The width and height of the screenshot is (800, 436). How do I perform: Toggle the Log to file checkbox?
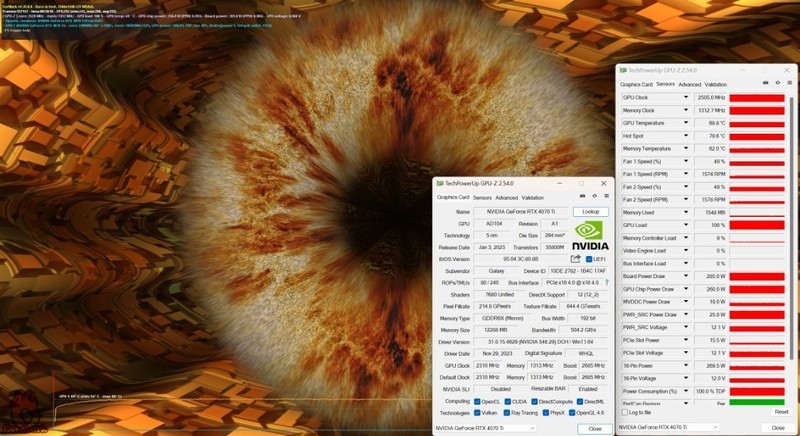(x=624, y=412)
